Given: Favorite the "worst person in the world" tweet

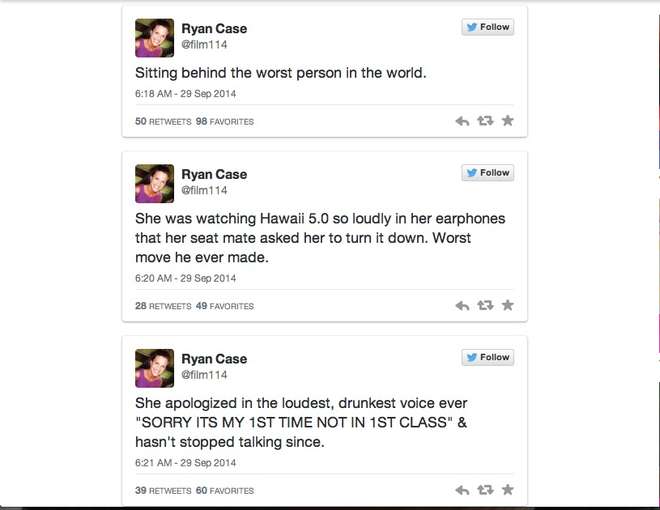Looking at the screenshot, I should point(507,121).
